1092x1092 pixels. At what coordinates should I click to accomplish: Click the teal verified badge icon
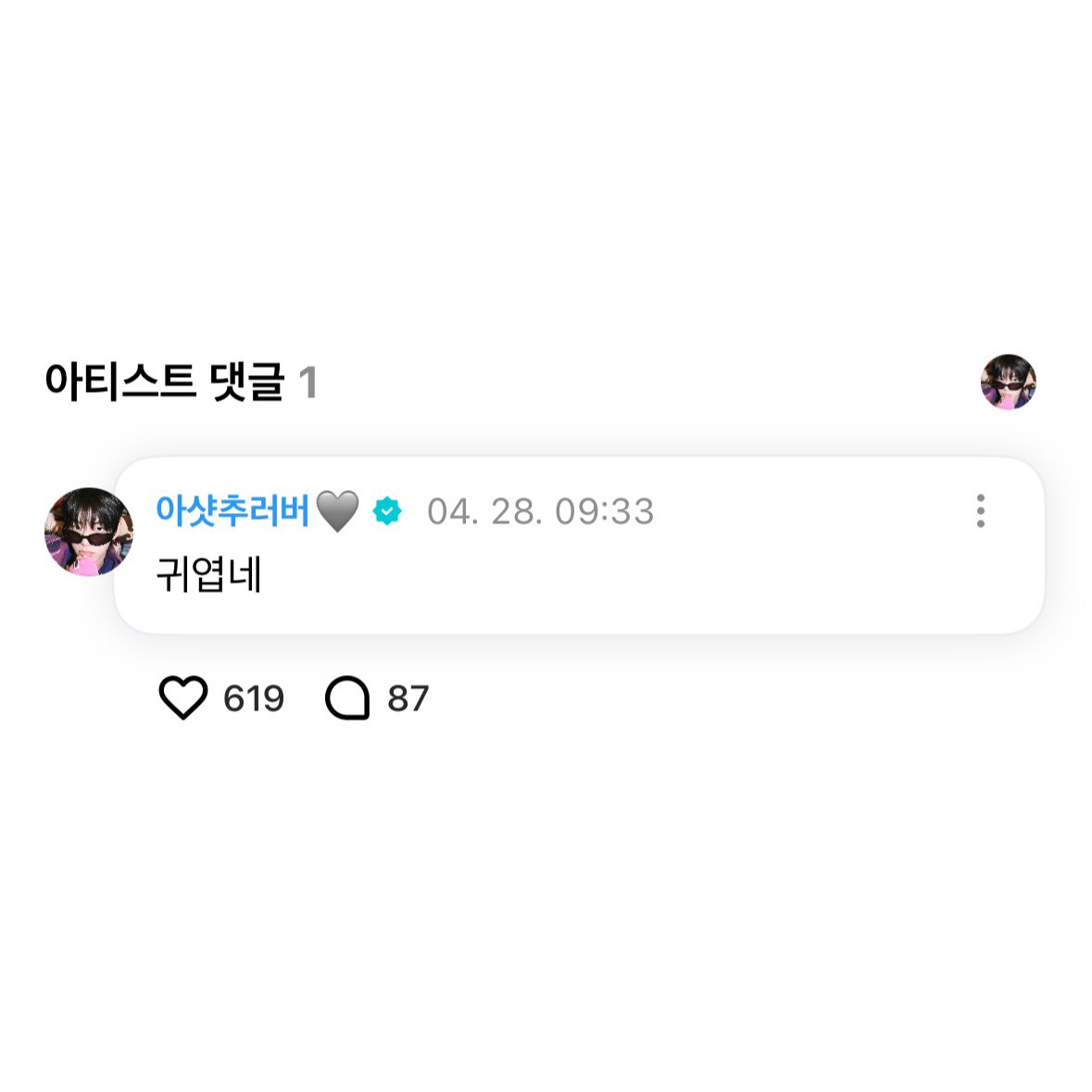387,511
